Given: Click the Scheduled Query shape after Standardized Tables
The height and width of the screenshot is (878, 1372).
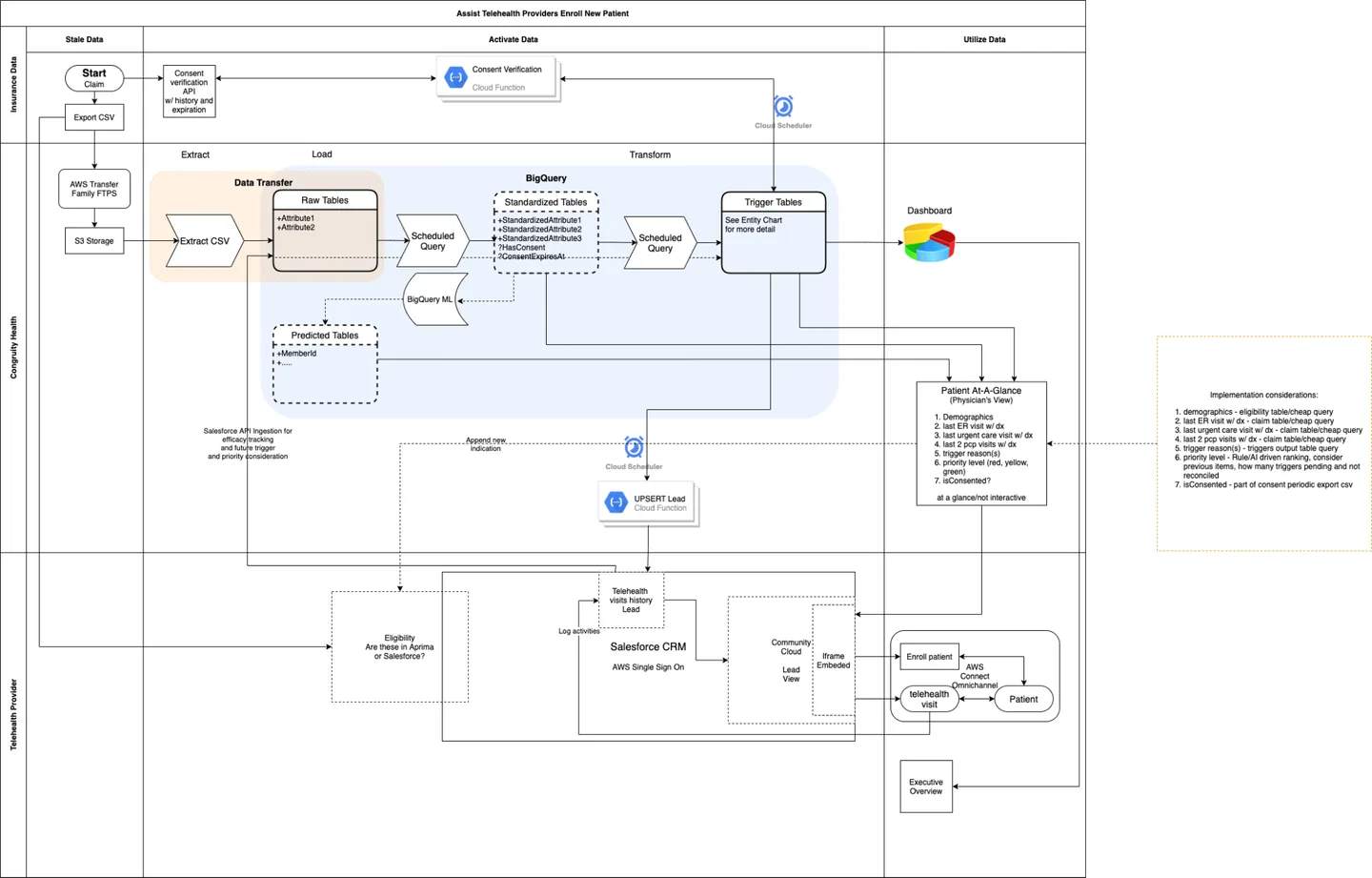Looking at the screenshot, I should click(x=658, y=243).
